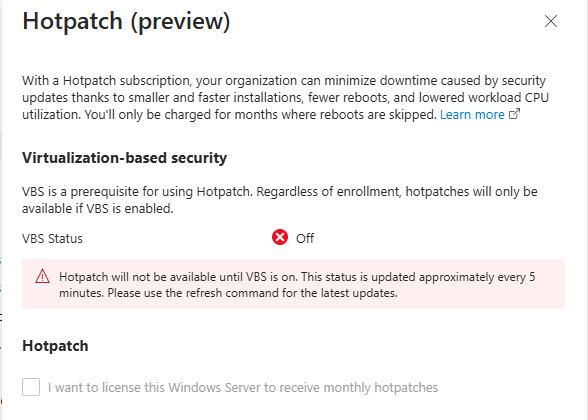The width and height of the screenshot is (588, 420).
Task: Click the 'With a Hotpatch subscription' first line
Action: coord(284,81)
